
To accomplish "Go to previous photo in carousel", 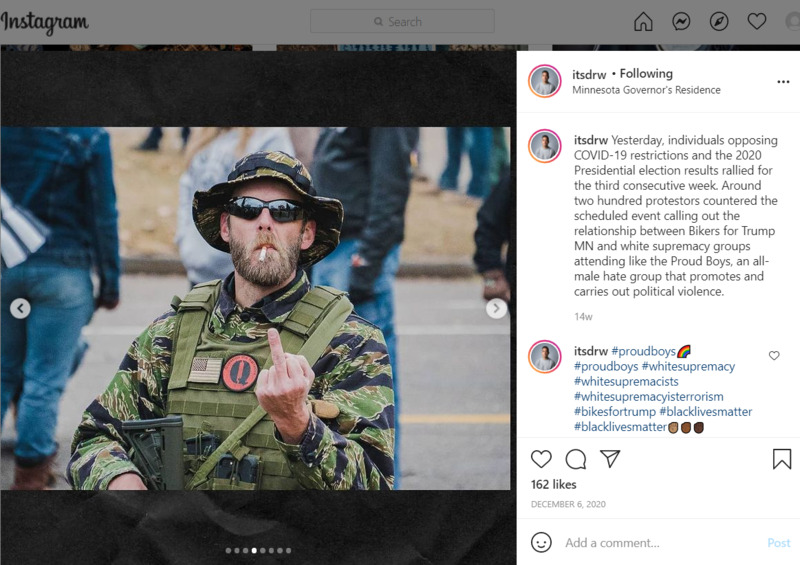I will point(20,308).
